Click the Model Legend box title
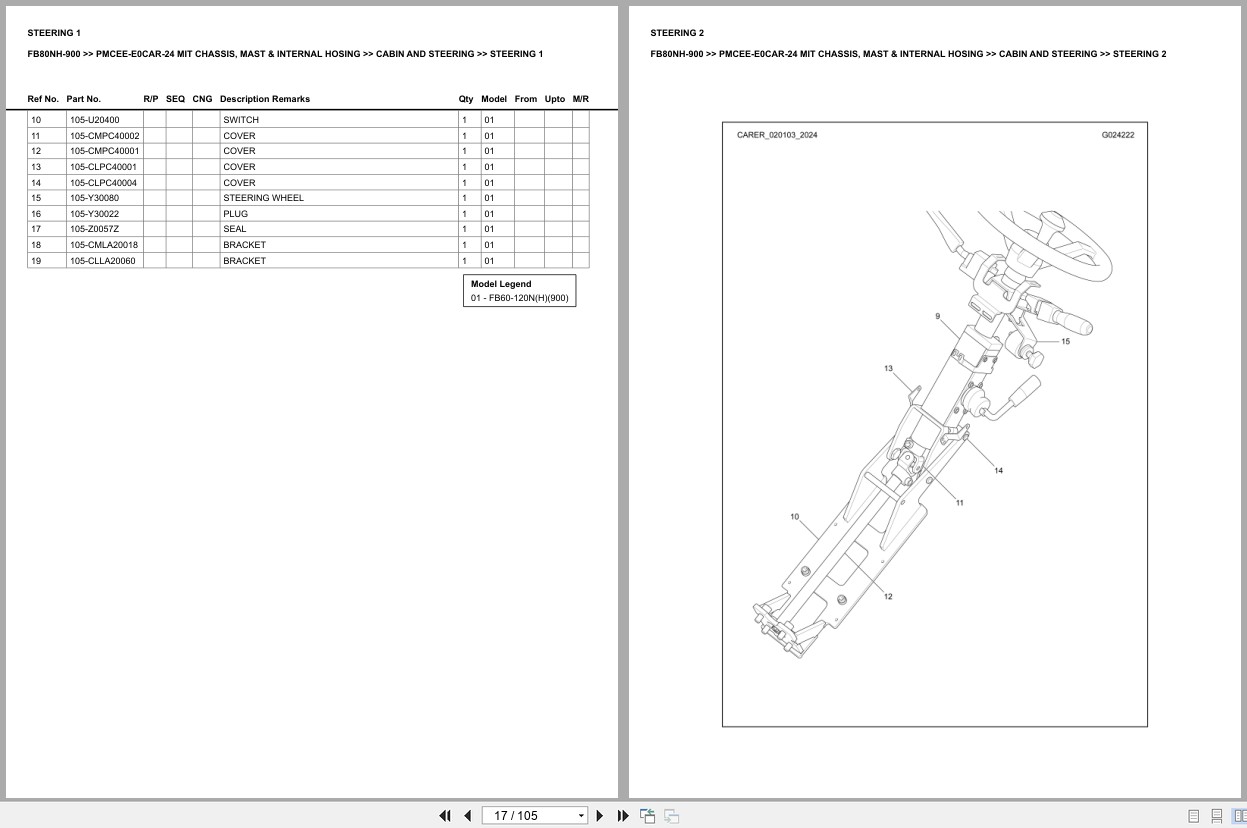Viewport: 1247px width, 828px height. 501,284
